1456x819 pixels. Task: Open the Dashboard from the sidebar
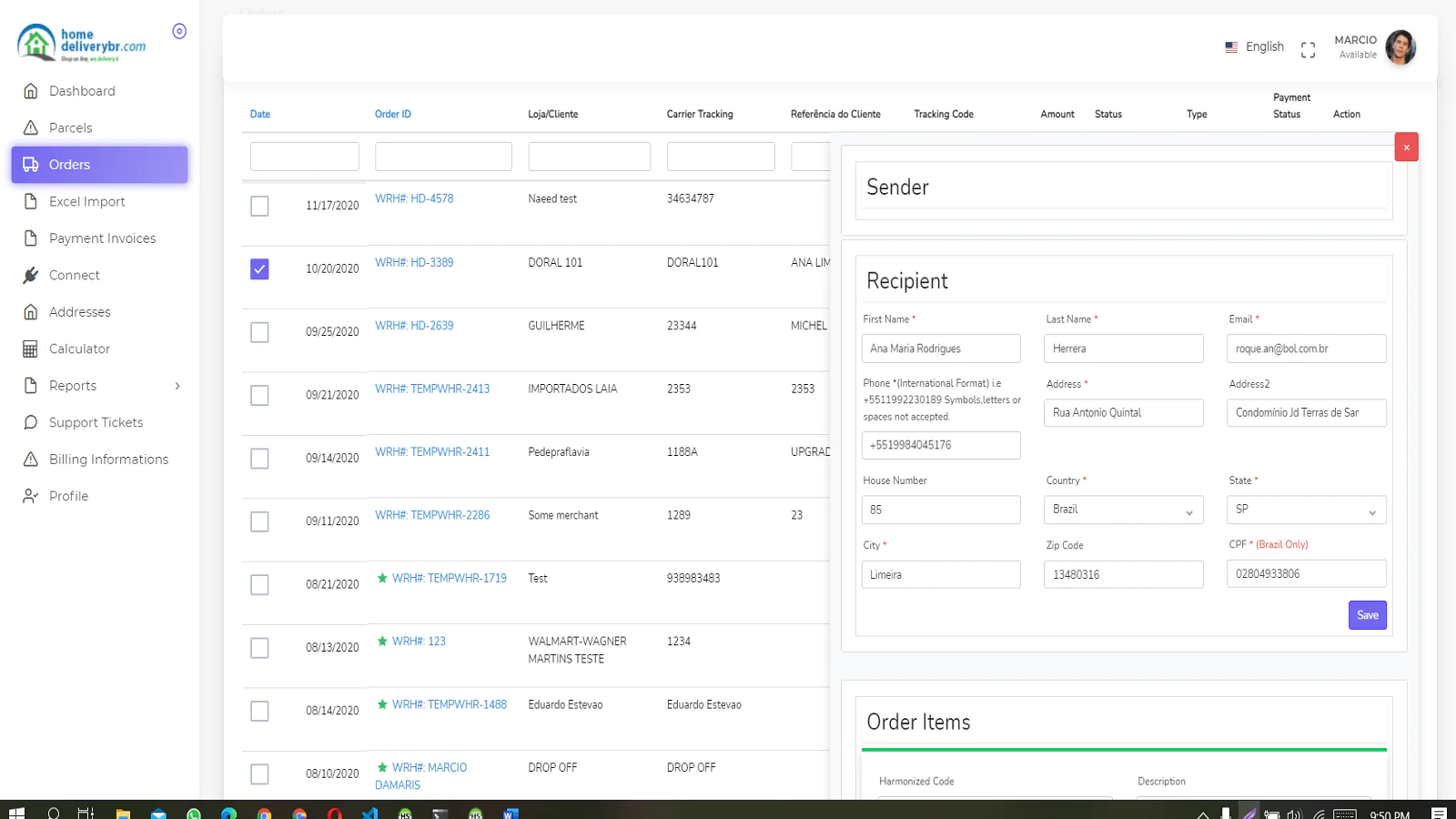[82, 90]
